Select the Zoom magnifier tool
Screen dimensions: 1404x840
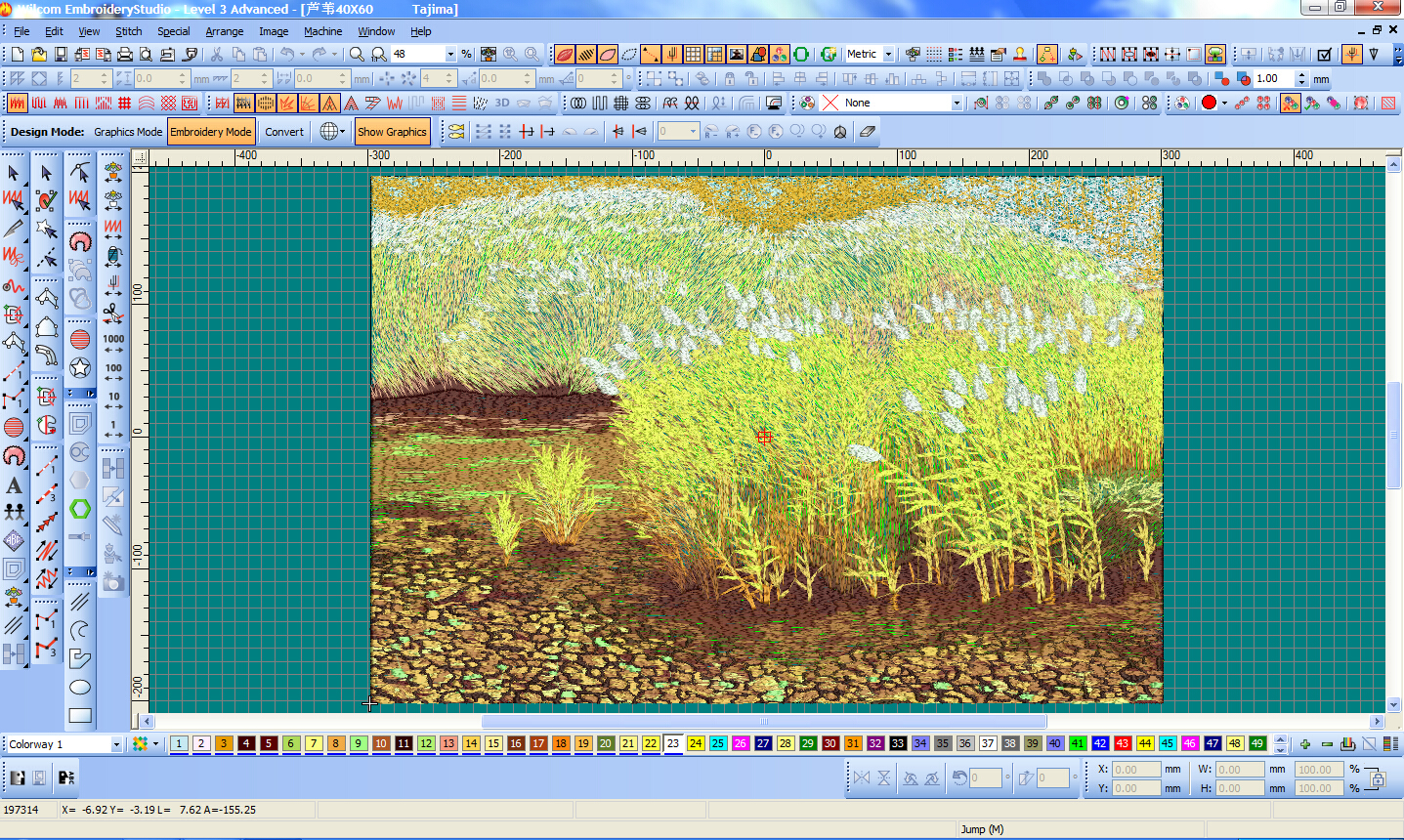tap(358, 55)
